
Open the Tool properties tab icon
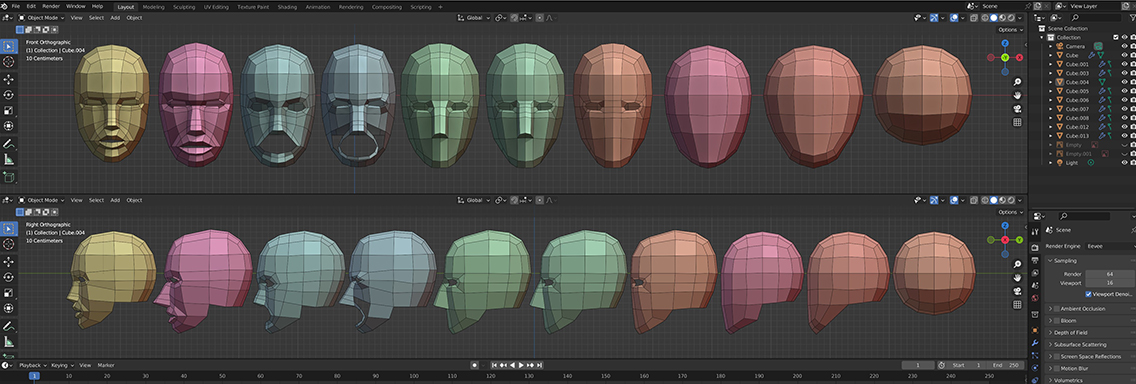click(1035, 231)
